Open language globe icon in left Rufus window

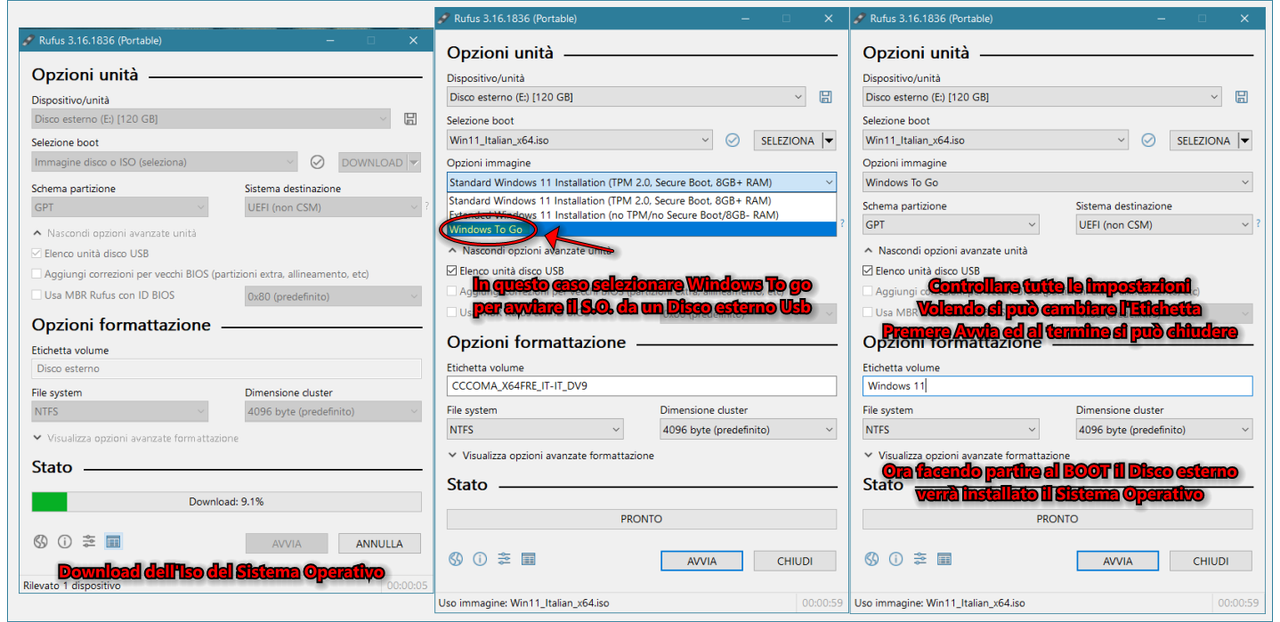tap(41, 542)
